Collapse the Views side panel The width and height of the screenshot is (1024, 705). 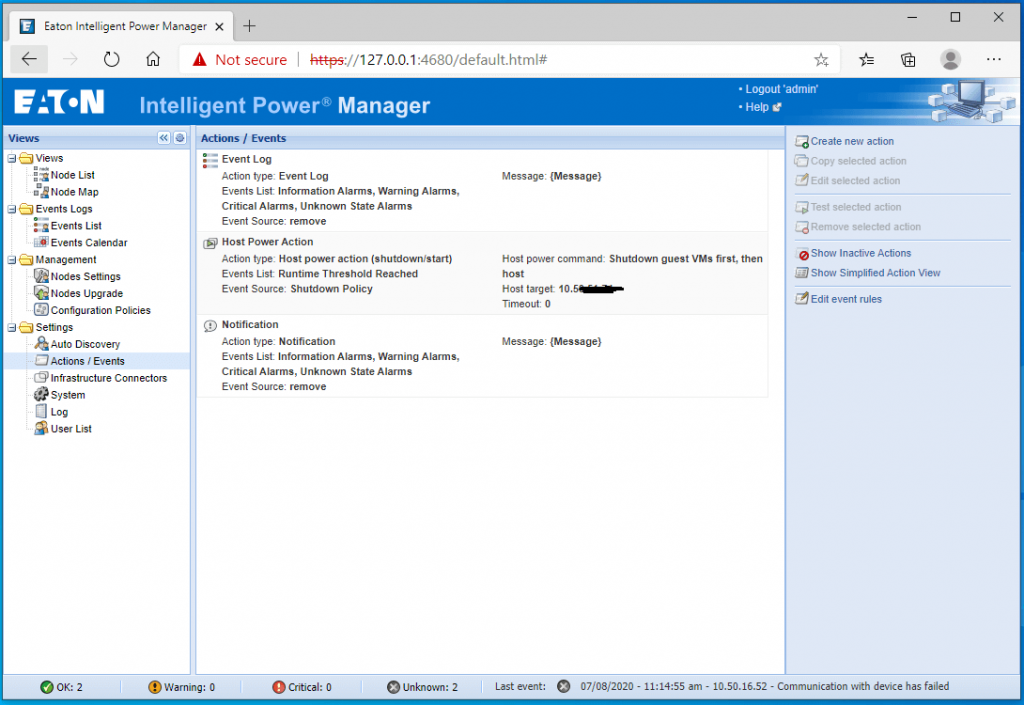click(x=164, y=138)
